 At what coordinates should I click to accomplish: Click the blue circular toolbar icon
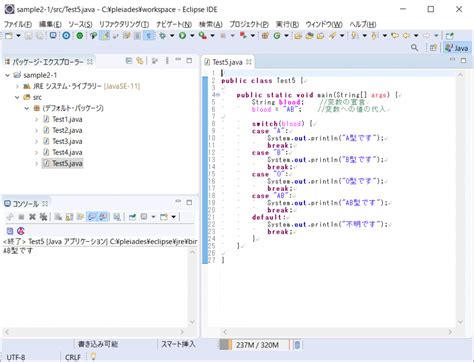point(66,35)
